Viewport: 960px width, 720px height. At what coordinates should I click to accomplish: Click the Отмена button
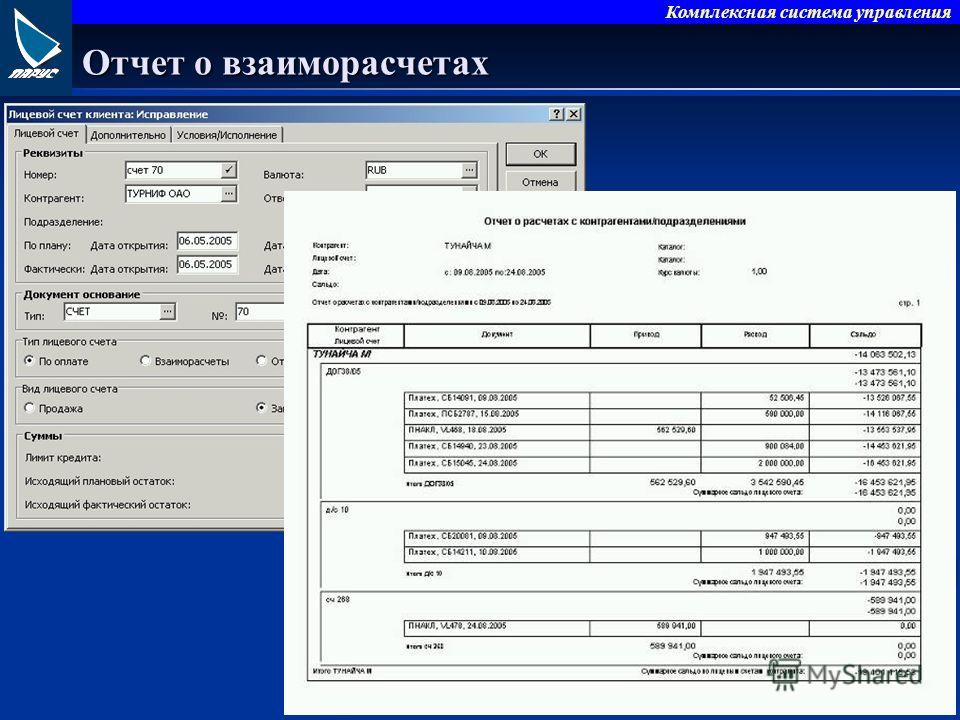540,182
